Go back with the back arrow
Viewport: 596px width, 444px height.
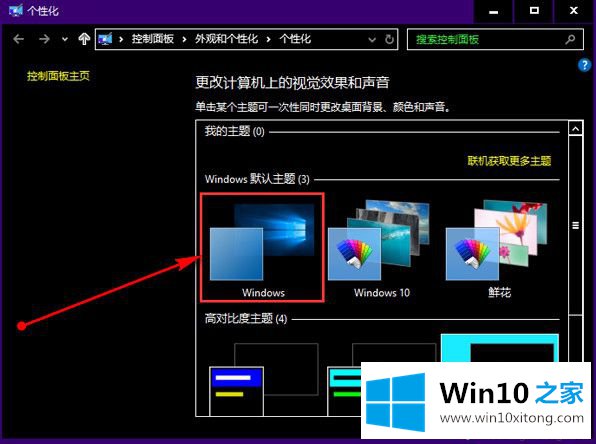pos(18,39)
